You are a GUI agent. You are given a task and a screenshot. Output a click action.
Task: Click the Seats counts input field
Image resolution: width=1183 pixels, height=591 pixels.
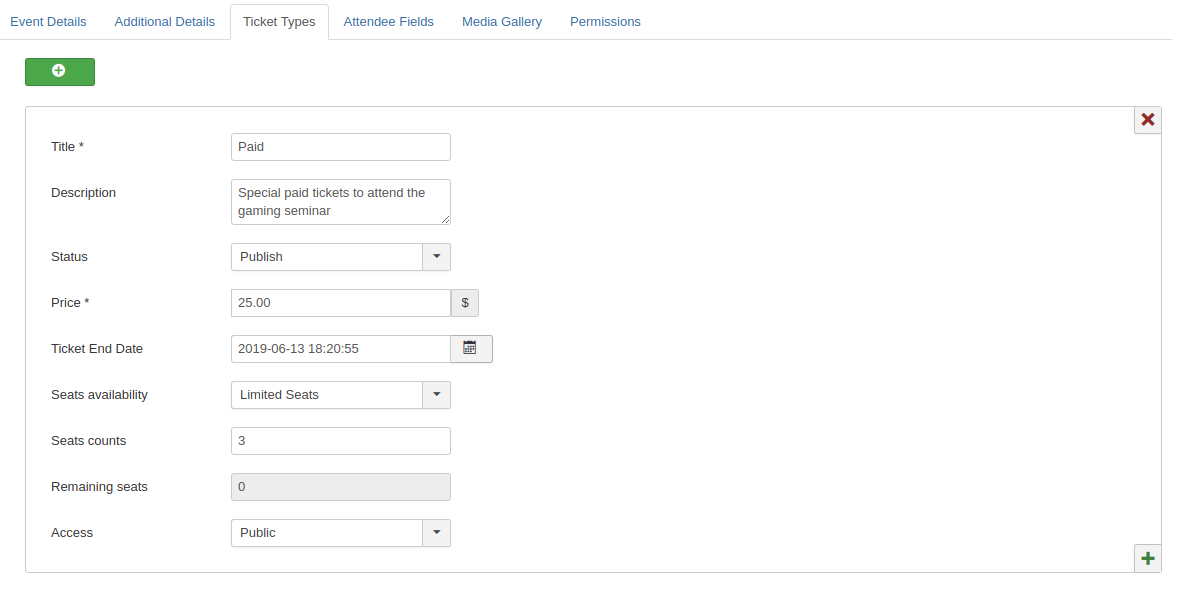[x=341, y=441]
